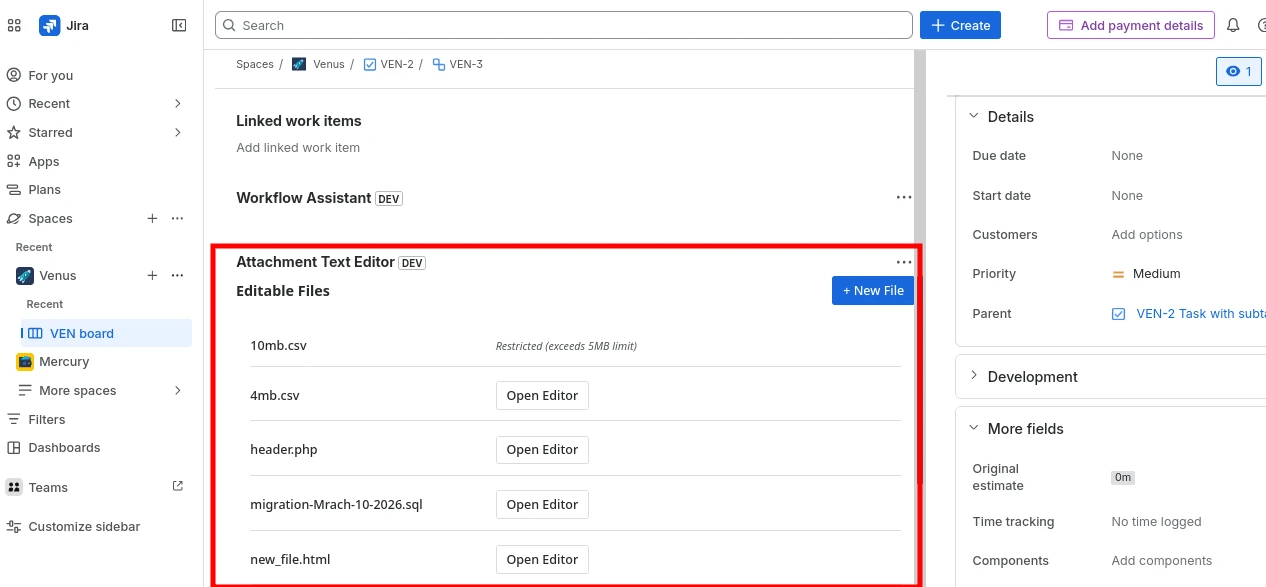Click the plus icon next to Venus
This screenshot has height=587, width=1266.
click(x=152, y=275)
